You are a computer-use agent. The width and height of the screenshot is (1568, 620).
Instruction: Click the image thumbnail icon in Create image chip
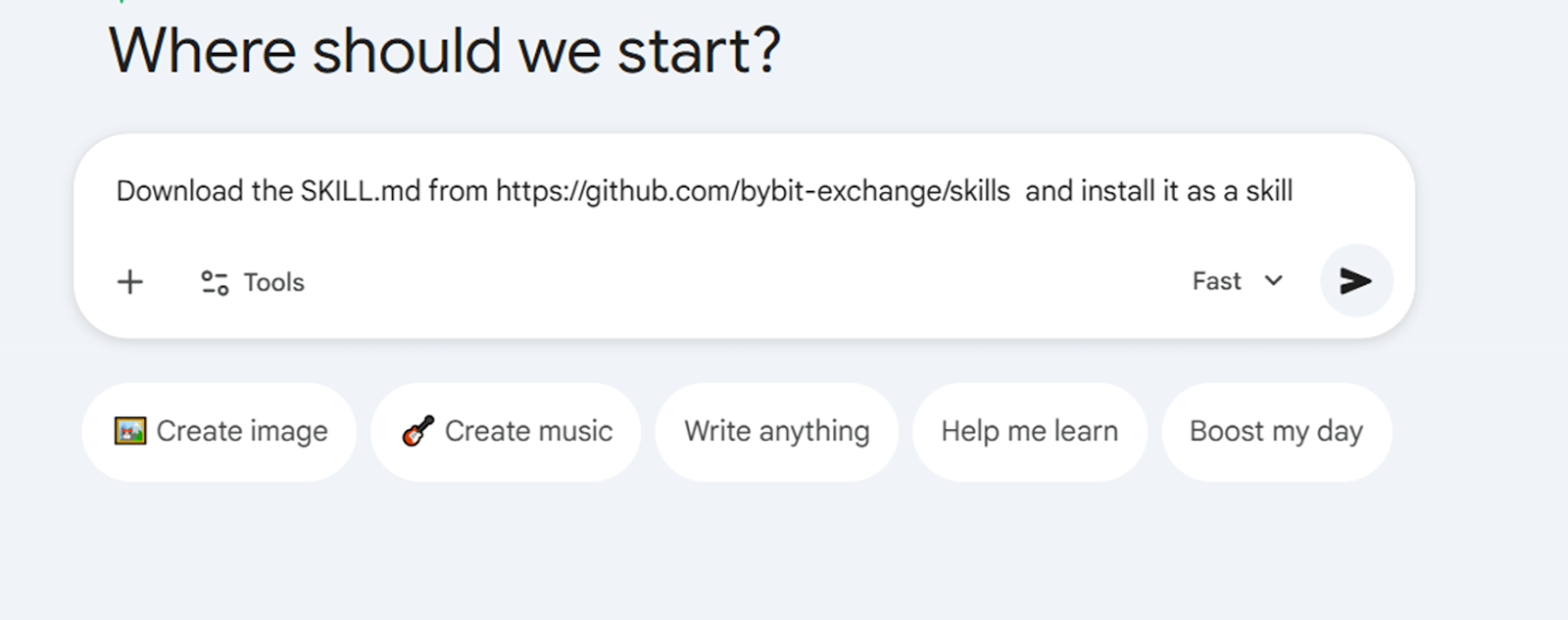129,431
